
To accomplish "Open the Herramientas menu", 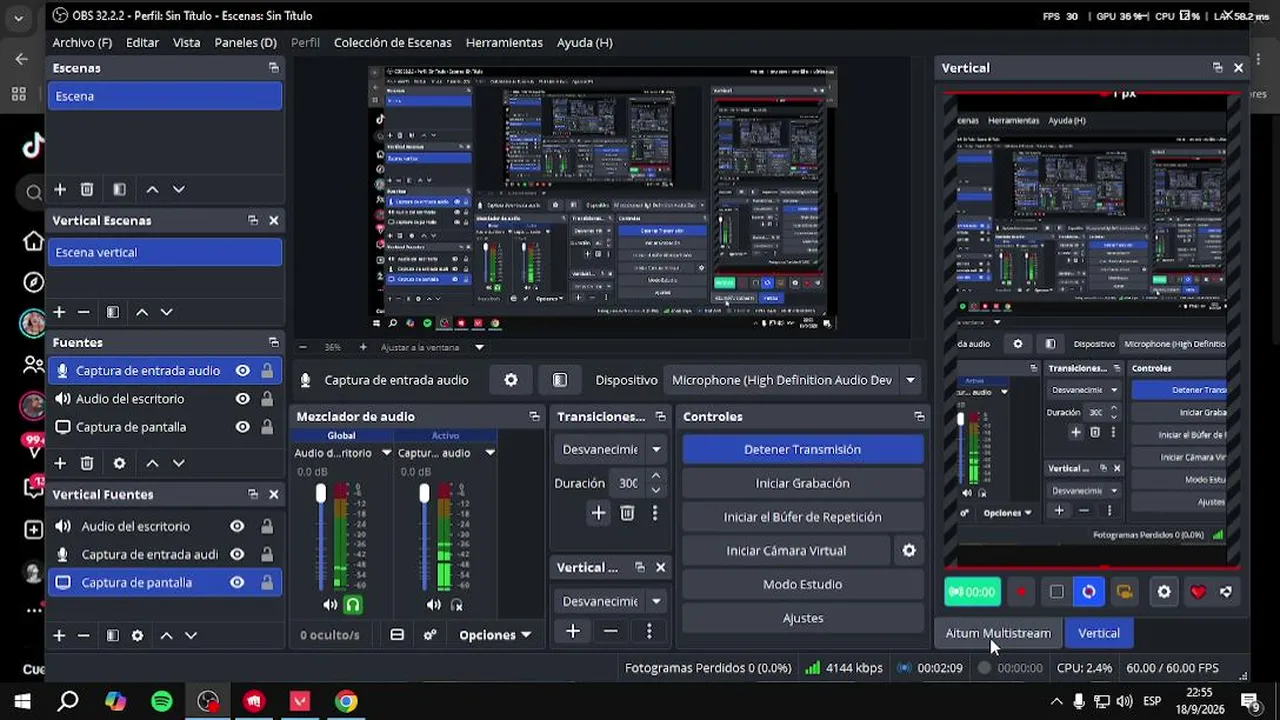I will click(x=504, y=42).
